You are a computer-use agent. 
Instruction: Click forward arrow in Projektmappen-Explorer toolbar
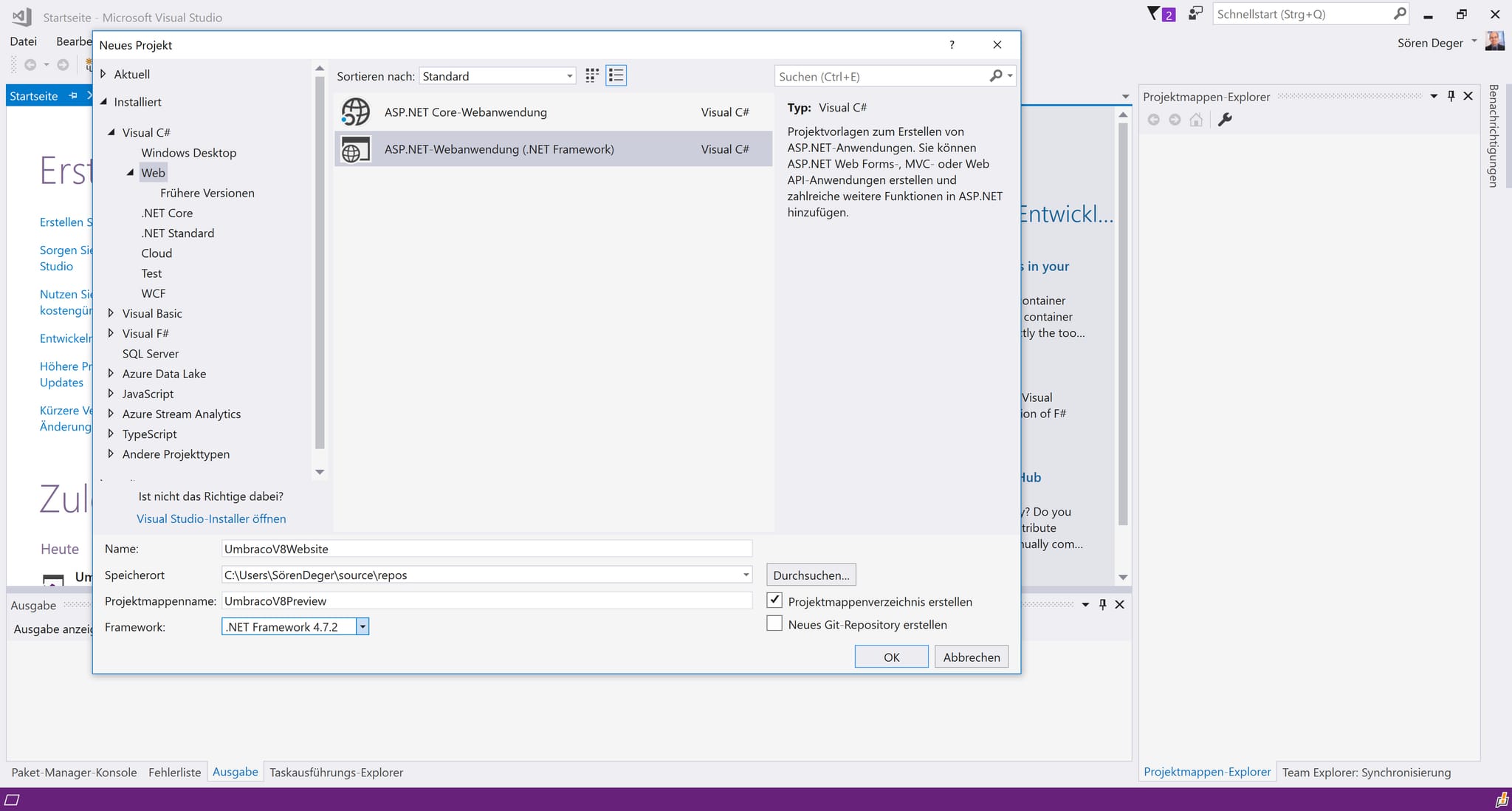coord(1175,120)
